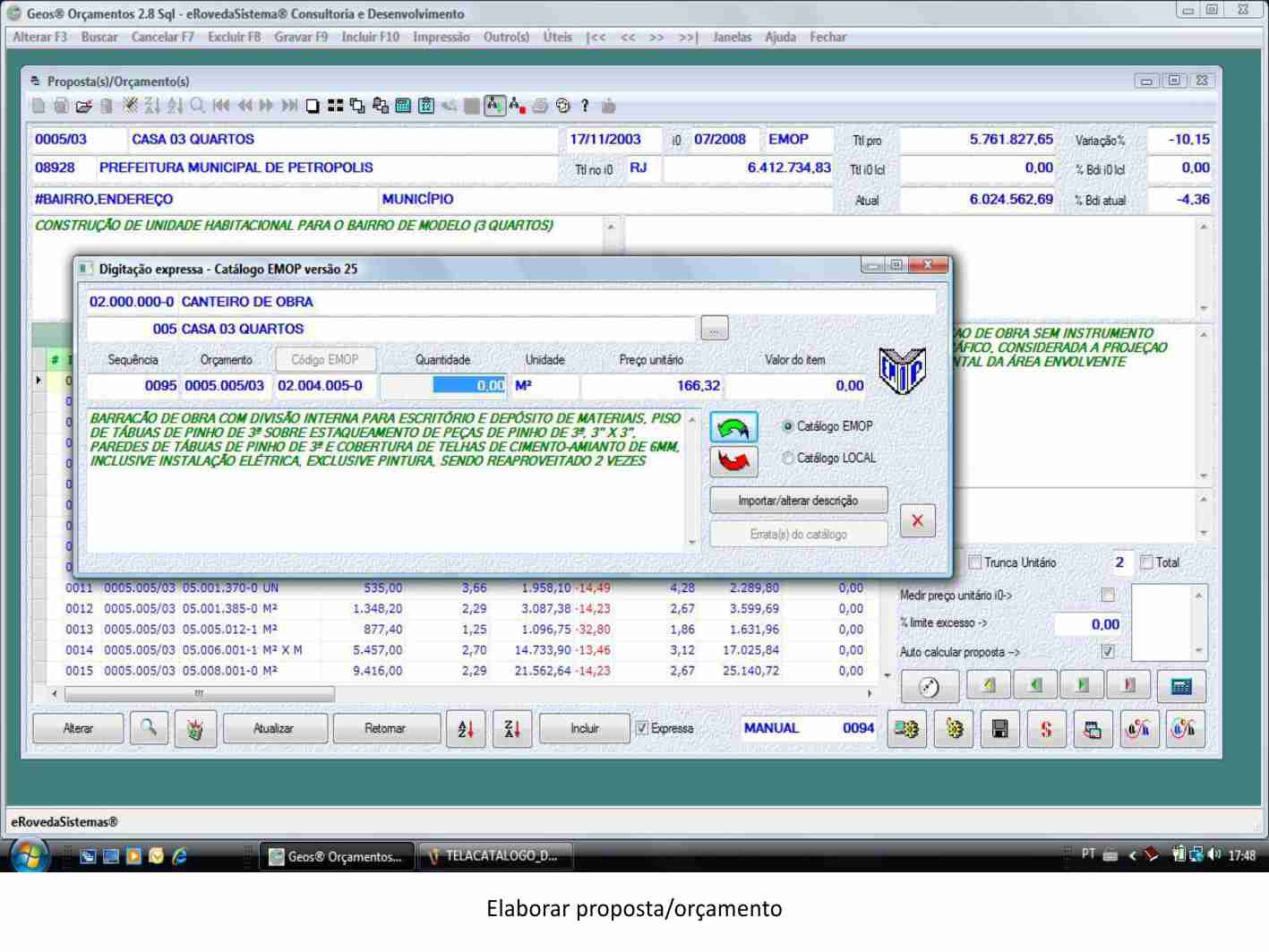Click the red last-record arrow button

point(1129,686)
